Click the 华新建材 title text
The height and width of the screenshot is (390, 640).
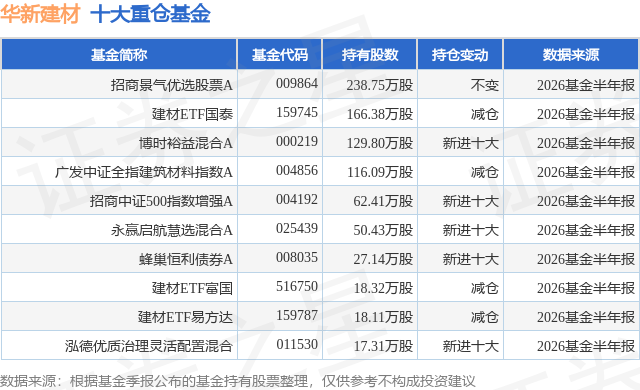point(40,14)
